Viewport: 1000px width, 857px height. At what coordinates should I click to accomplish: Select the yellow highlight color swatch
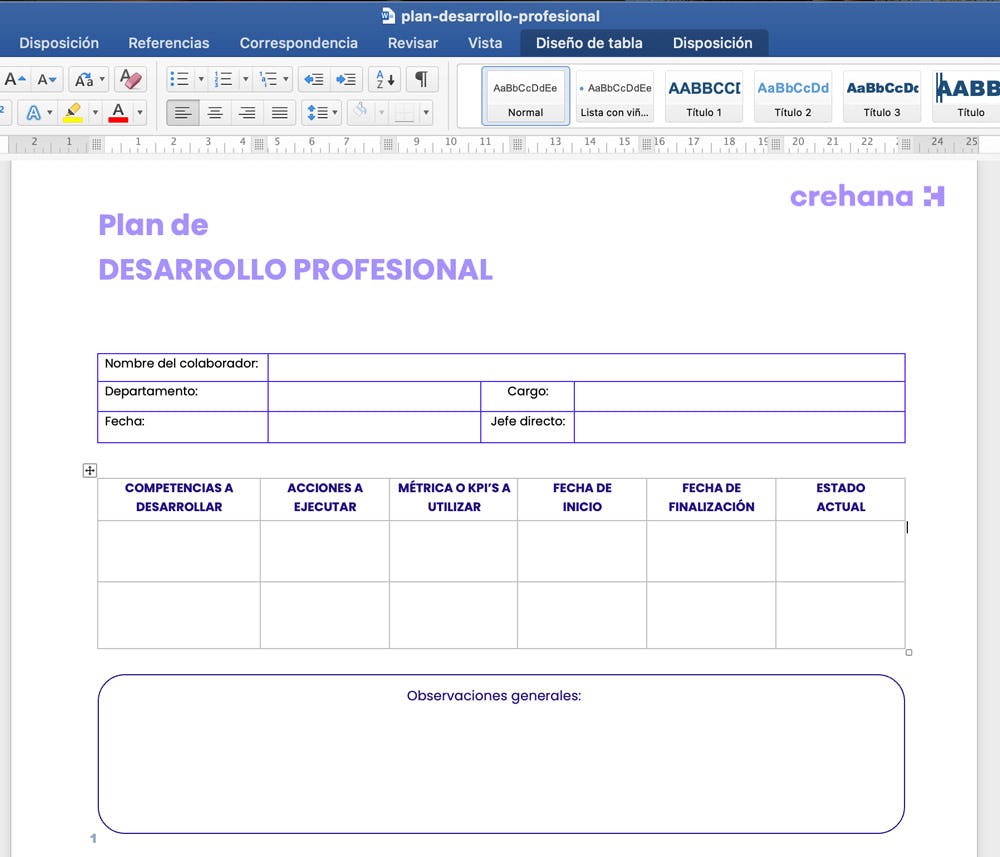tap(75, 112)
